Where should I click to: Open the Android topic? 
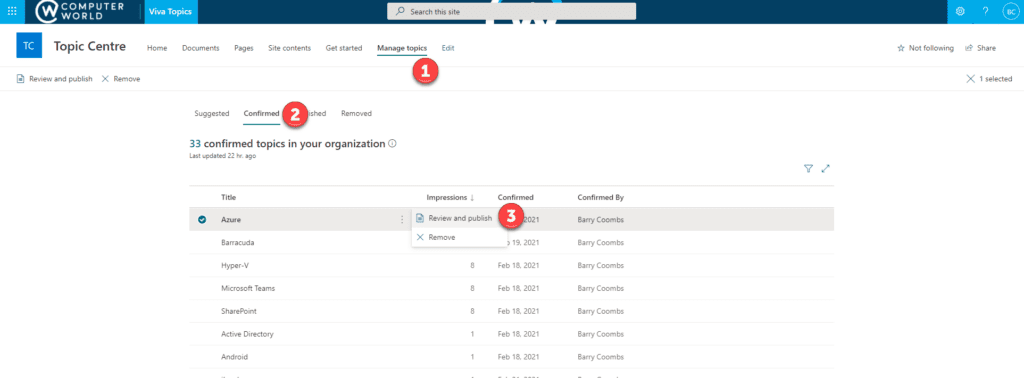pyautogui.click(x=234, y=357)
